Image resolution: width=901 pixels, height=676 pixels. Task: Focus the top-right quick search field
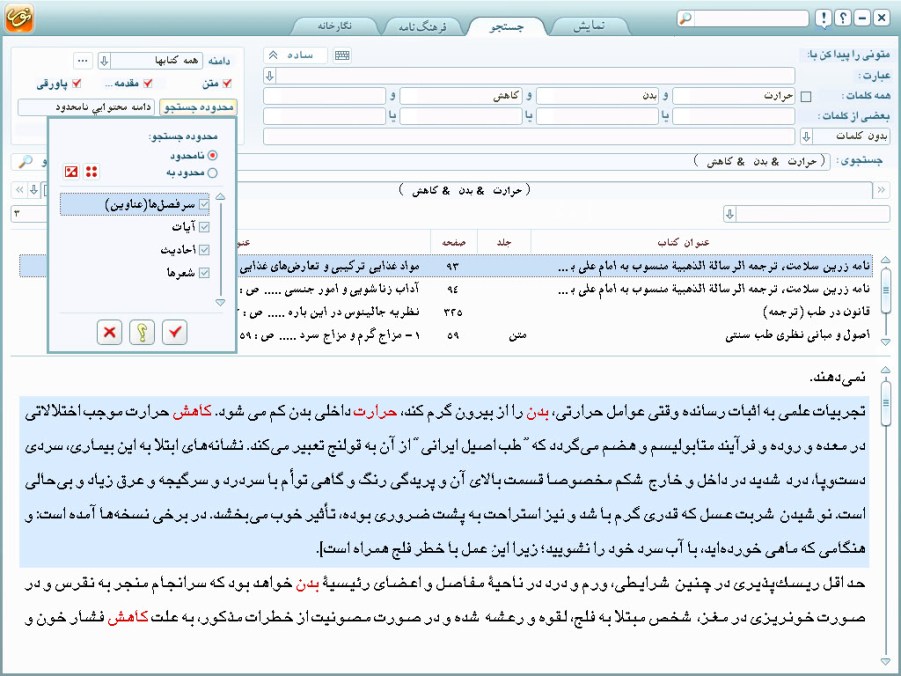tap(750, 18)
